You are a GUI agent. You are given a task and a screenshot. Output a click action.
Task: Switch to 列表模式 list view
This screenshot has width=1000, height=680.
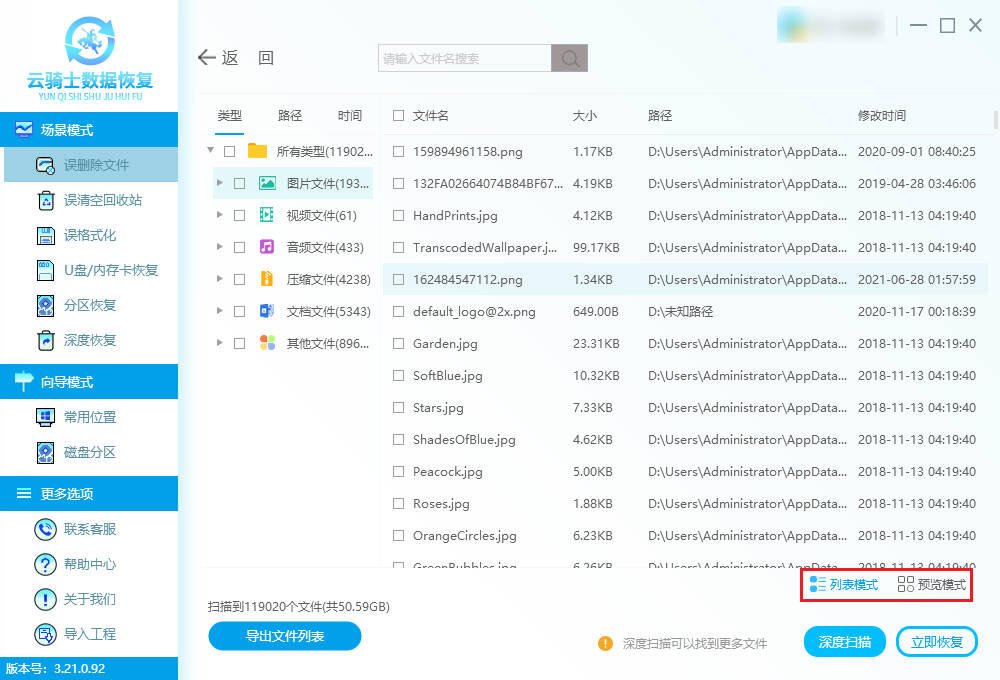click(844, 584)
